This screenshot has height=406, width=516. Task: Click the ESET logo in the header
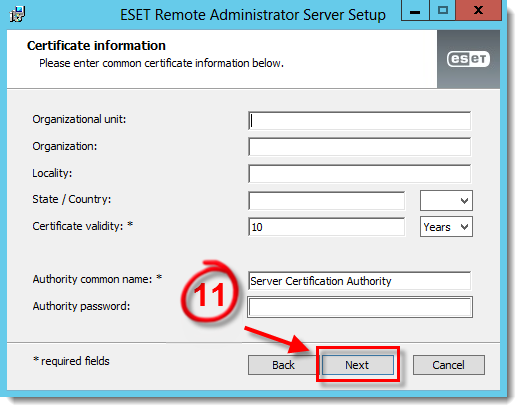click(468, 59)
